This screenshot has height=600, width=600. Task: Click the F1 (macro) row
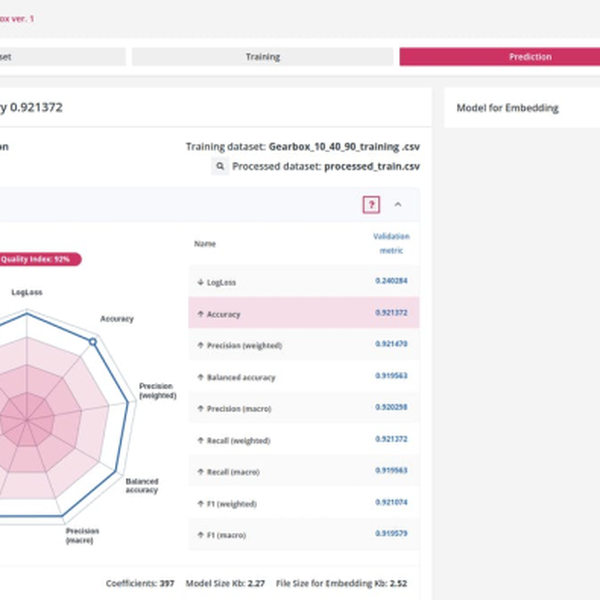(304, 534)
